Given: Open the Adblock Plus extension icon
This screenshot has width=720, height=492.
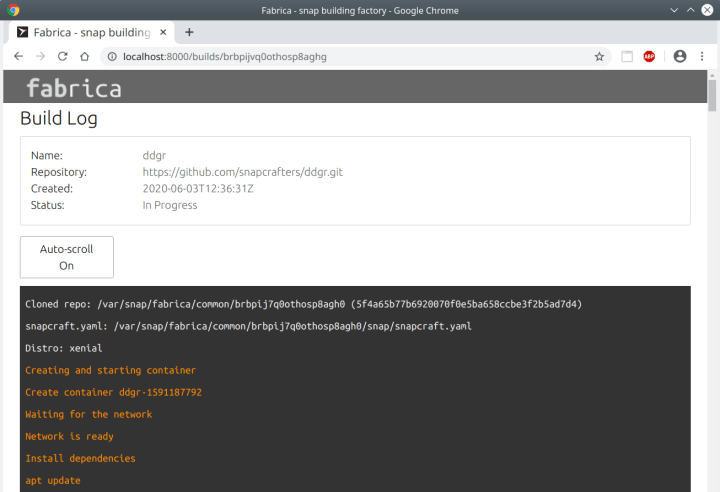Looking at the screenshot, I should (649, 57).
